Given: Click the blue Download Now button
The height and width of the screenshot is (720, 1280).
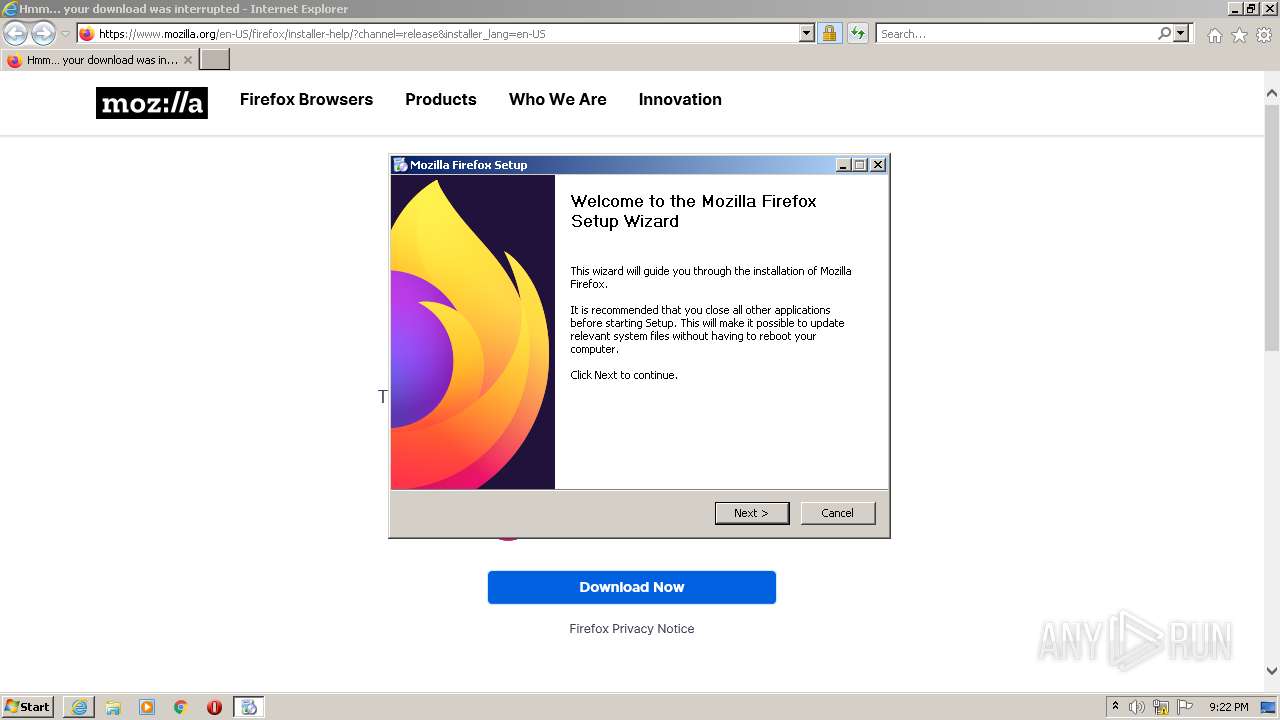Looking at the screenshot, I should pyautogui.click(x=632, y=587).
